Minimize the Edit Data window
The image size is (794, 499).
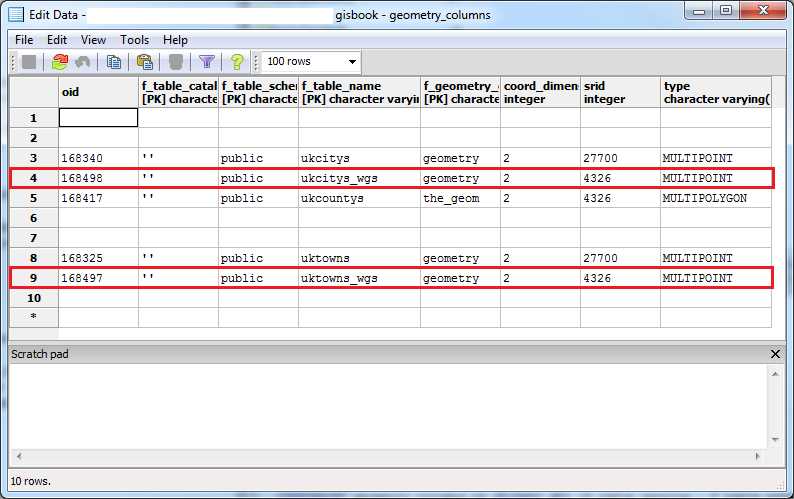coord(699,10)
